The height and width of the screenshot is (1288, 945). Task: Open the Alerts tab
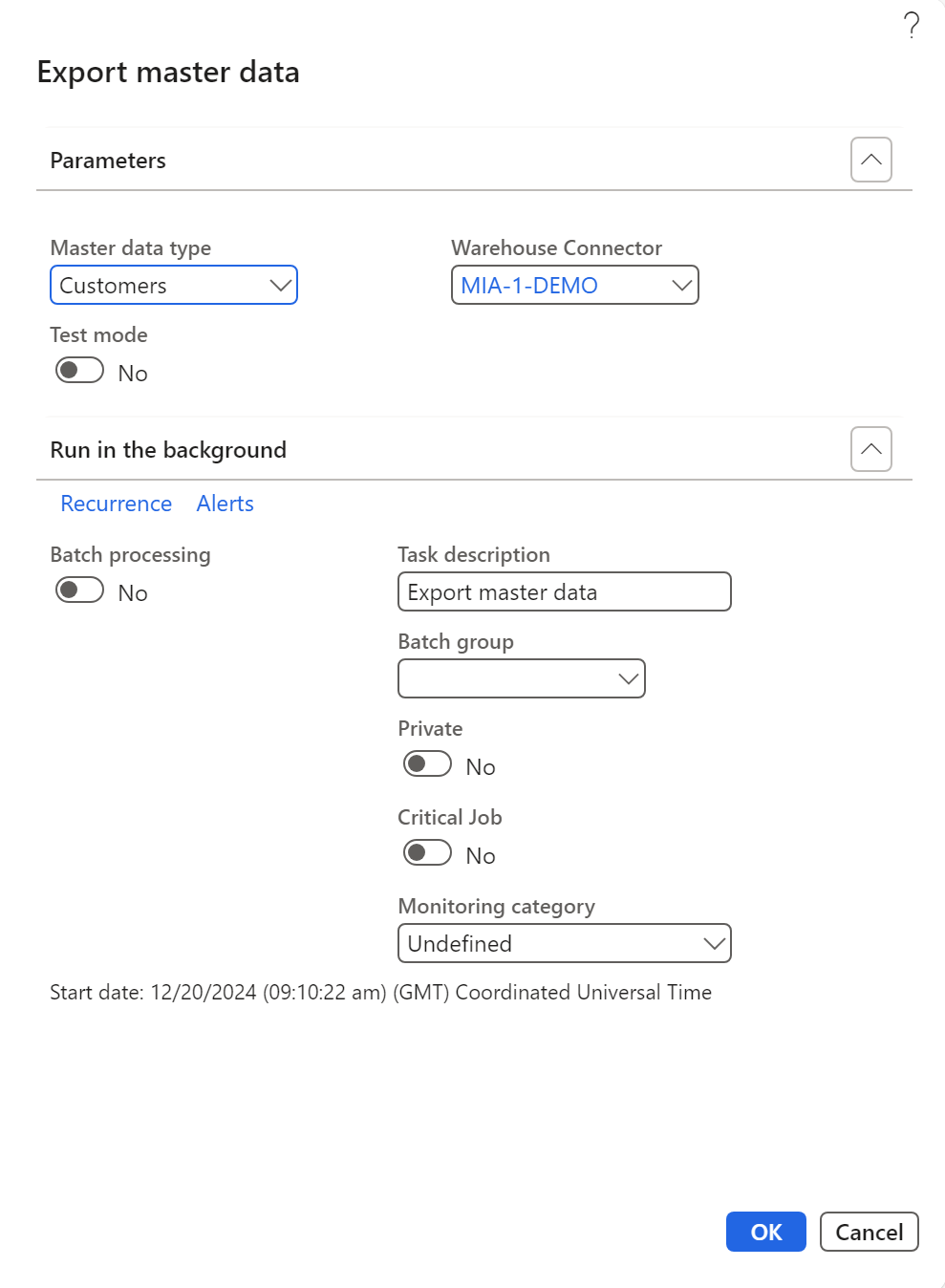tap(225, 504)
